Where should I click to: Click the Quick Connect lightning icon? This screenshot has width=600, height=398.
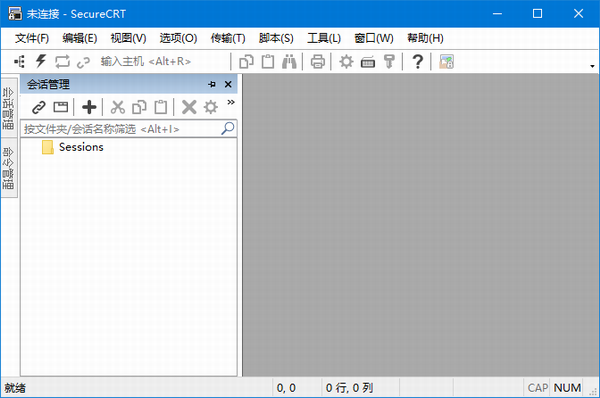tap(41, 61)
